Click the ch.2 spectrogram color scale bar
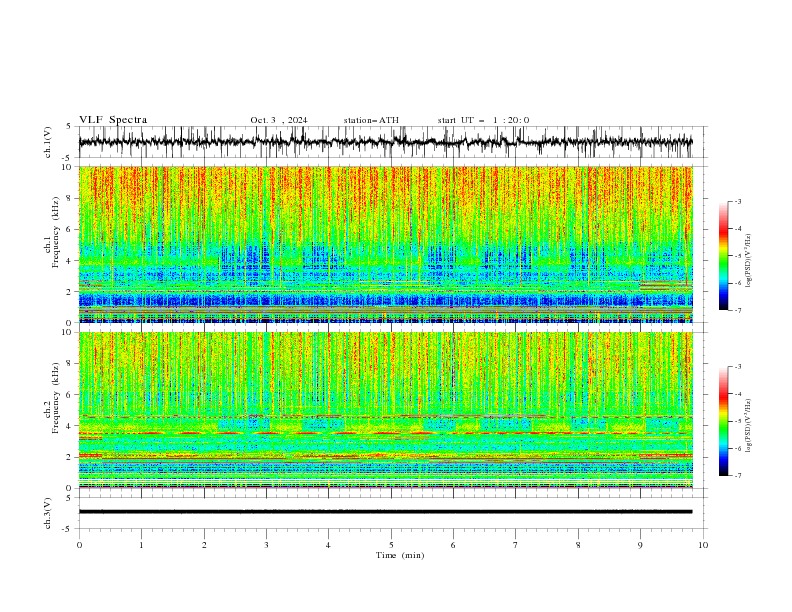Viewport: 792px width, 612px height. 723,421
